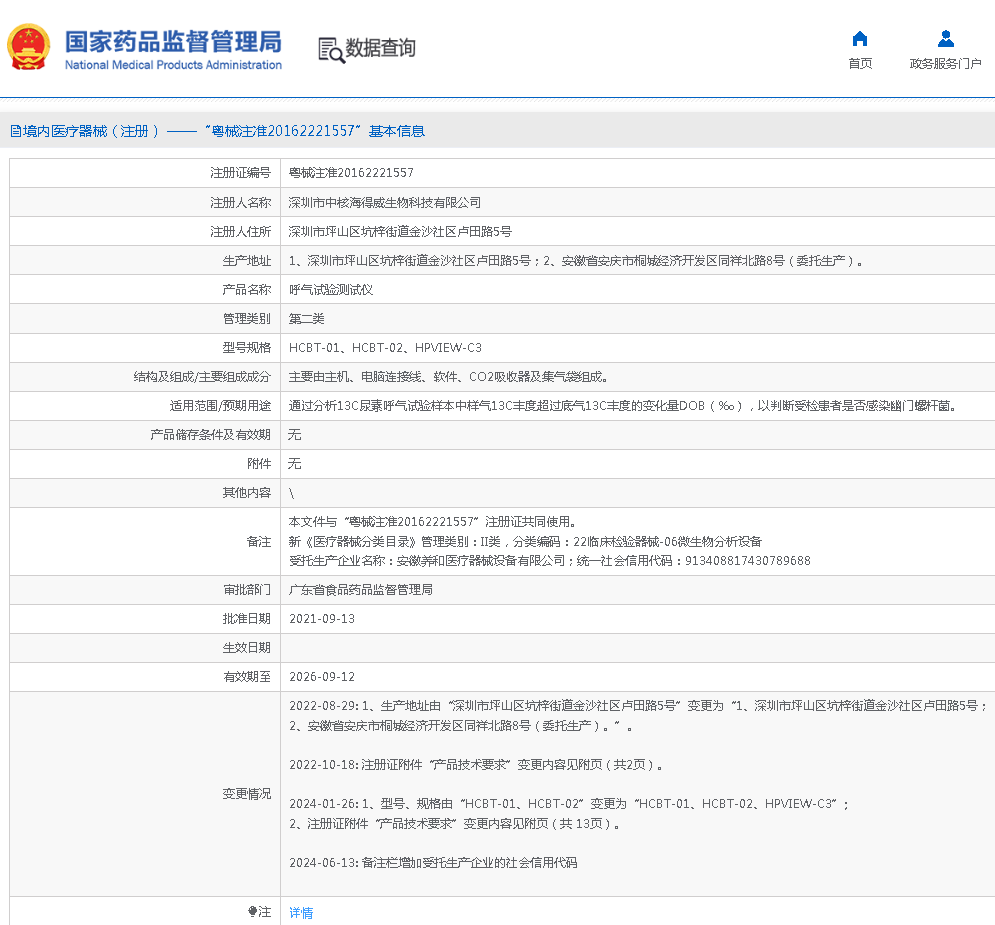
Task: Click the 2022-10-18 change entry
Action: pyautogui.click(x=476, y=765)
